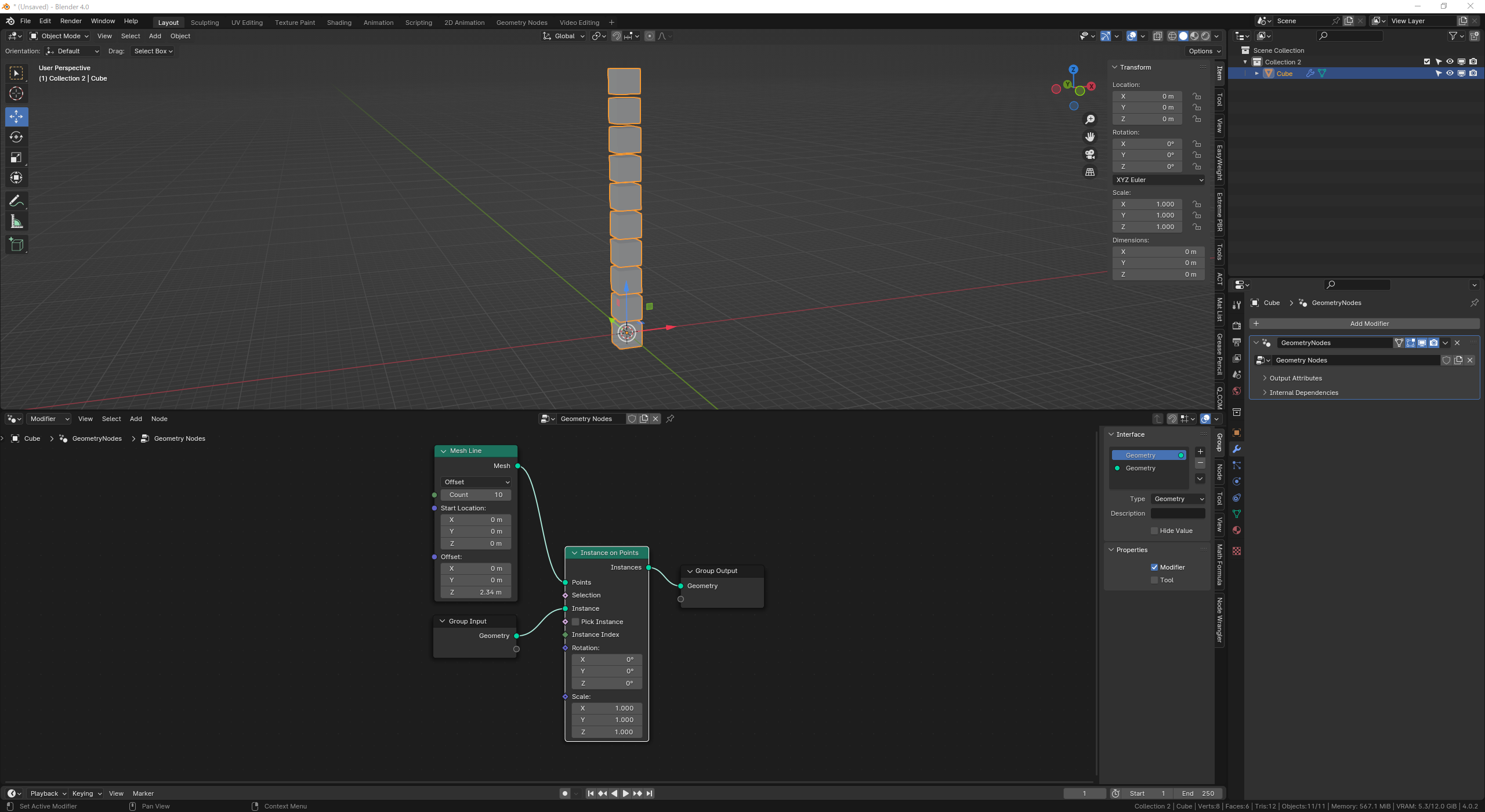Select the Measure tool

pos(16,222)
